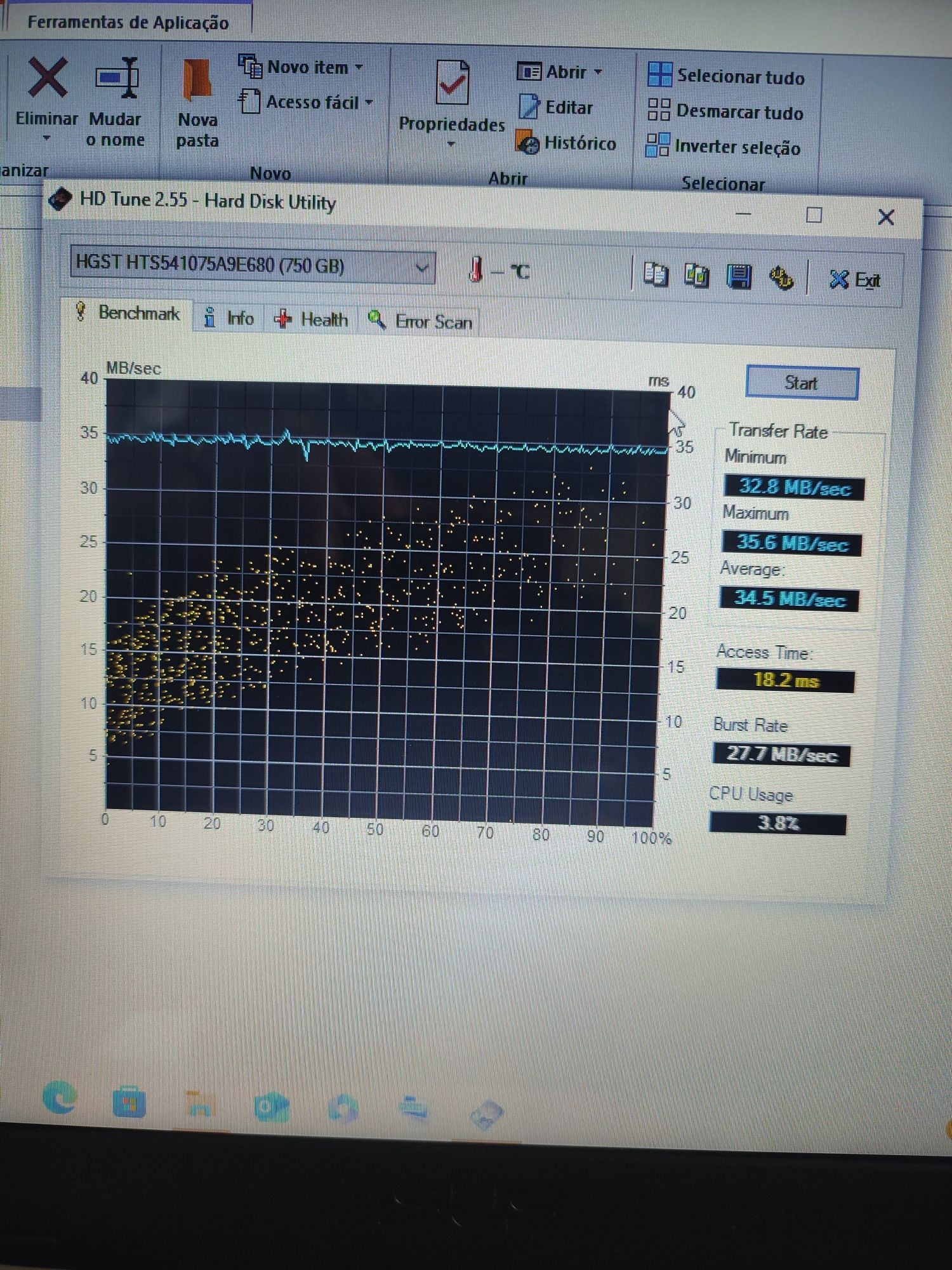Select the Maximum 35.6 MB/sec value

[792, 543]
